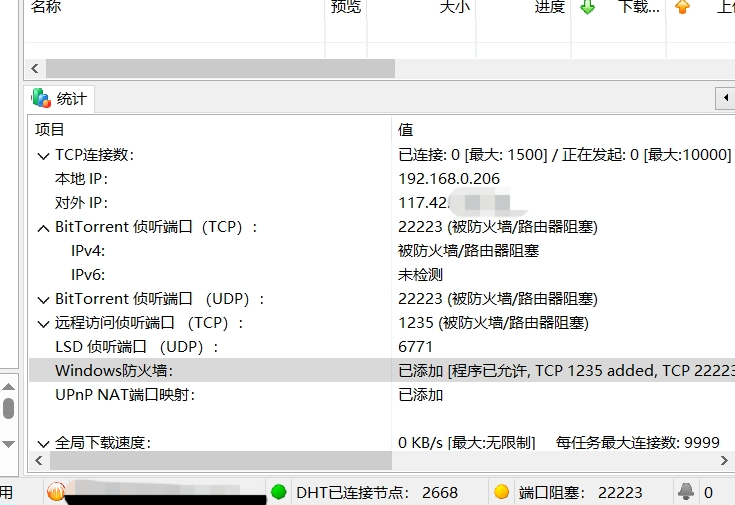Expand the 远程访问侦听端口 (TCP) row
This screenshot has width=735, height=505.
click(43, 324)
